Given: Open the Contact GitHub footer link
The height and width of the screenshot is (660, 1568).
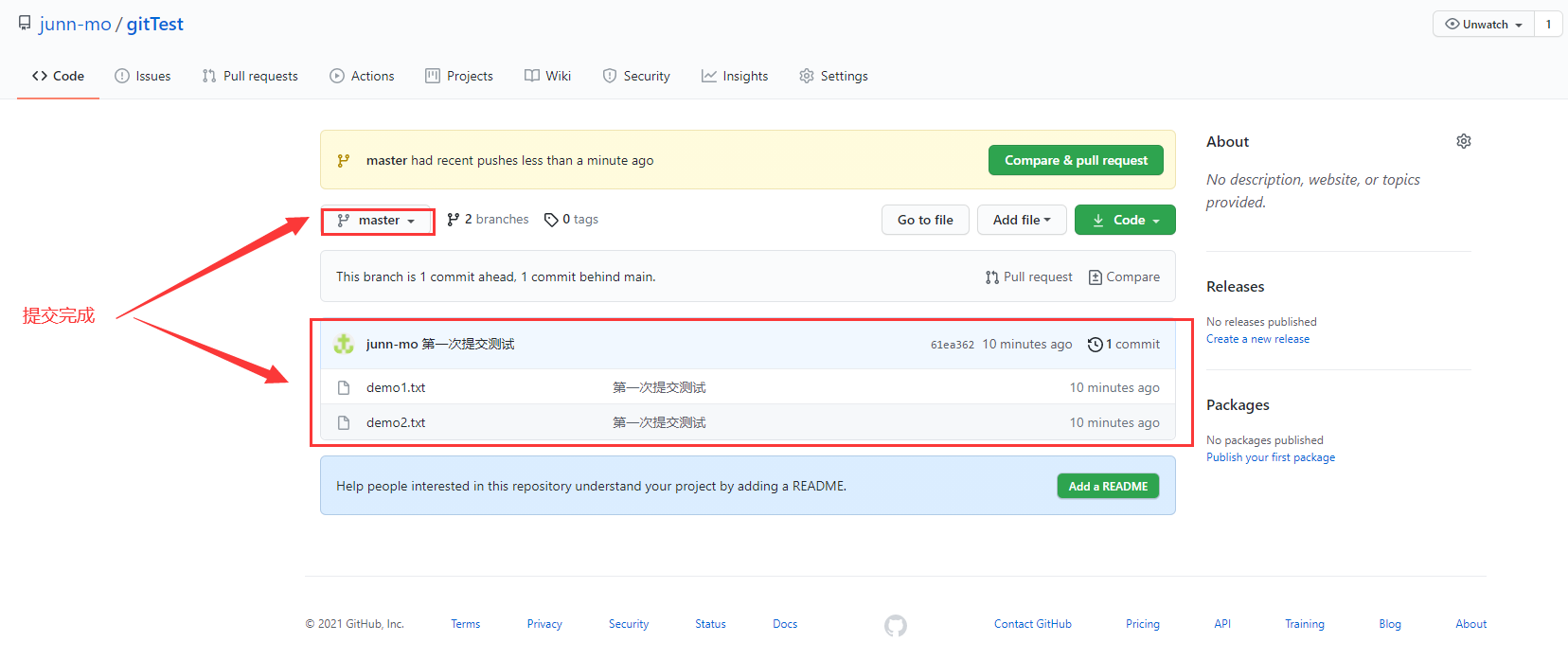Looking at the screenshot, I should 1033,624.
